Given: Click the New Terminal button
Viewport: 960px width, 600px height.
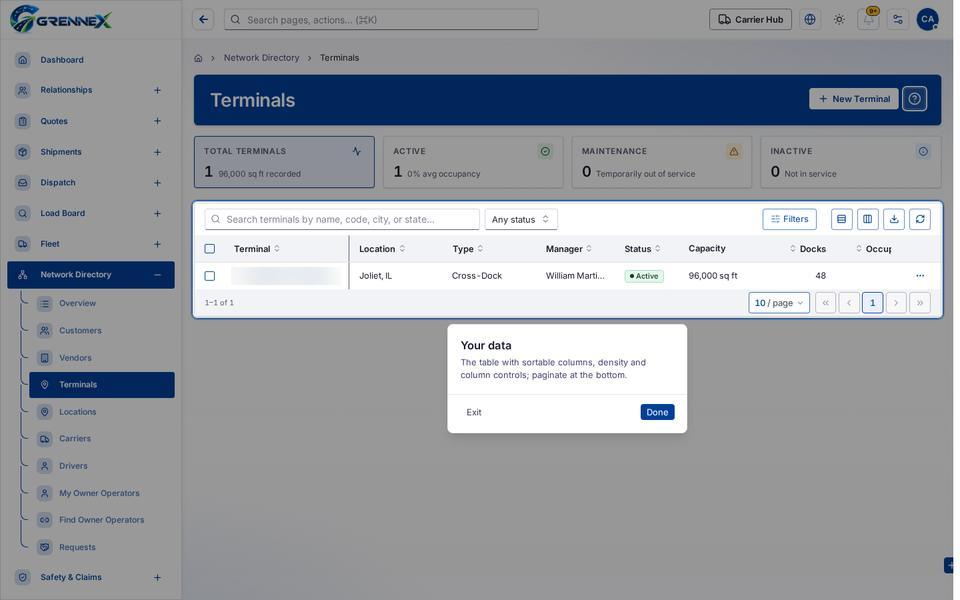Looking at the screenshot, I should click(x=853, y=99).
